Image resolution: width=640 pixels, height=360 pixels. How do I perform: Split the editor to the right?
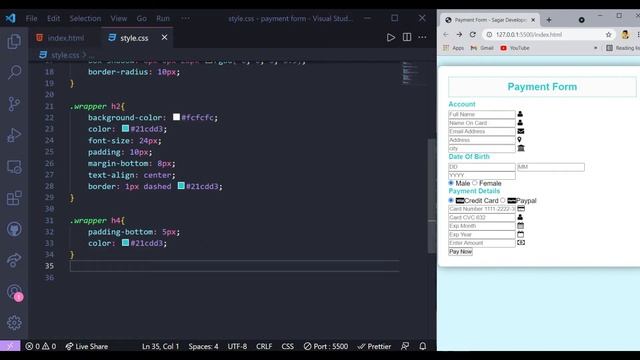(407, 38)
